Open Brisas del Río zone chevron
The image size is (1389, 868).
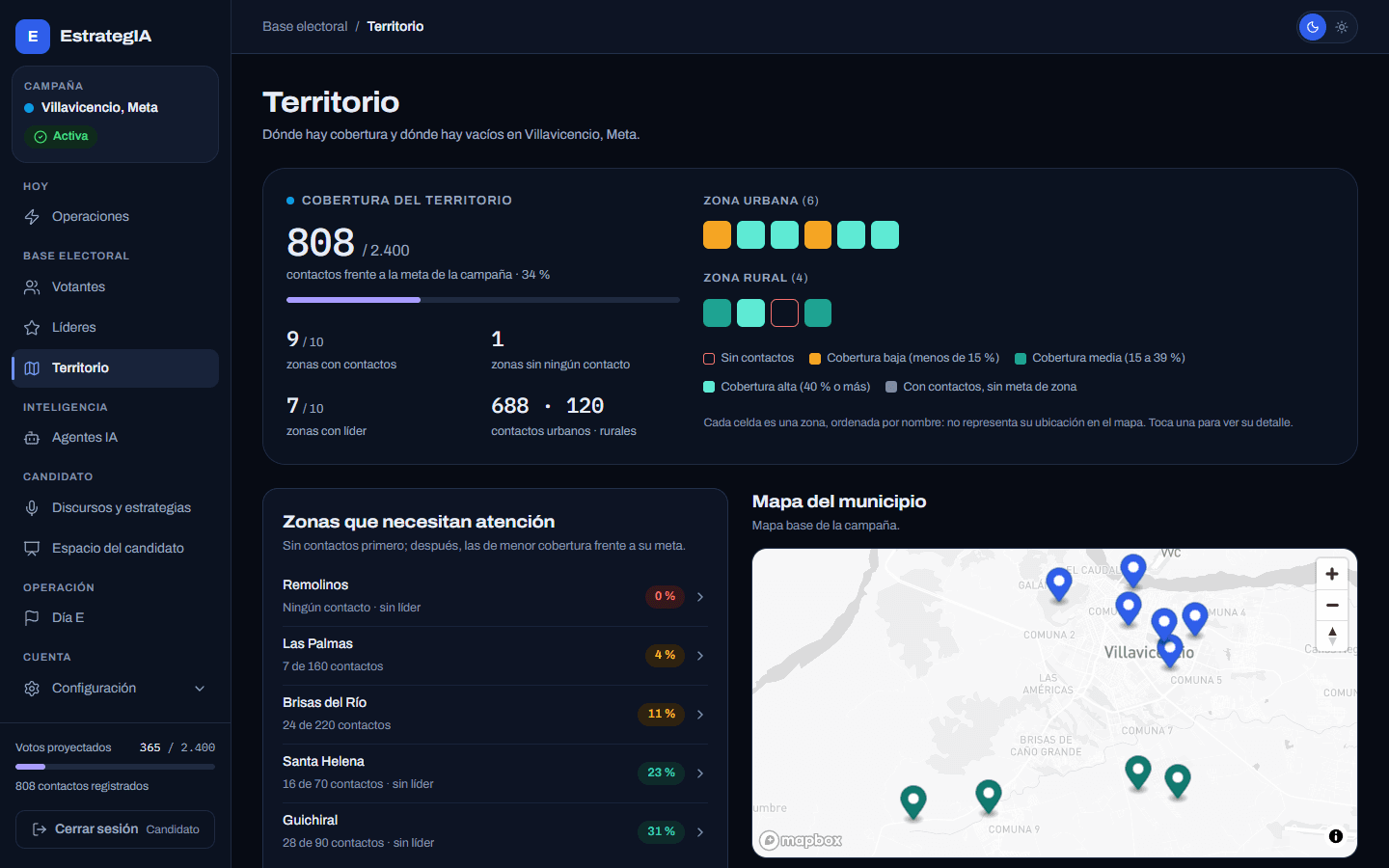[x=700, y=715]
